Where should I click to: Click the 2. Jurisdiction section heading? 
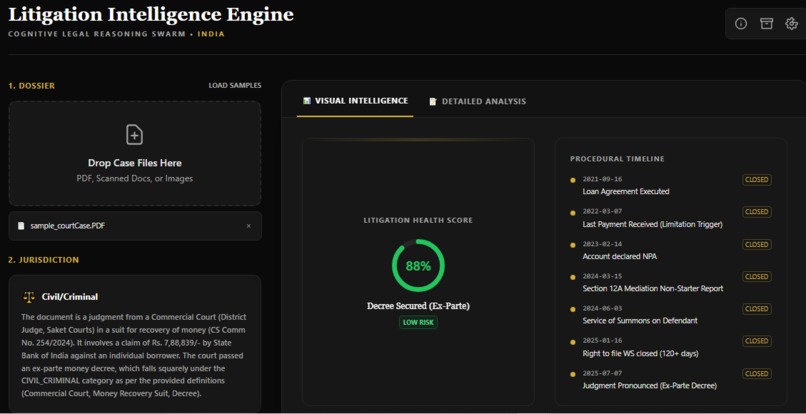click(44, 260)
